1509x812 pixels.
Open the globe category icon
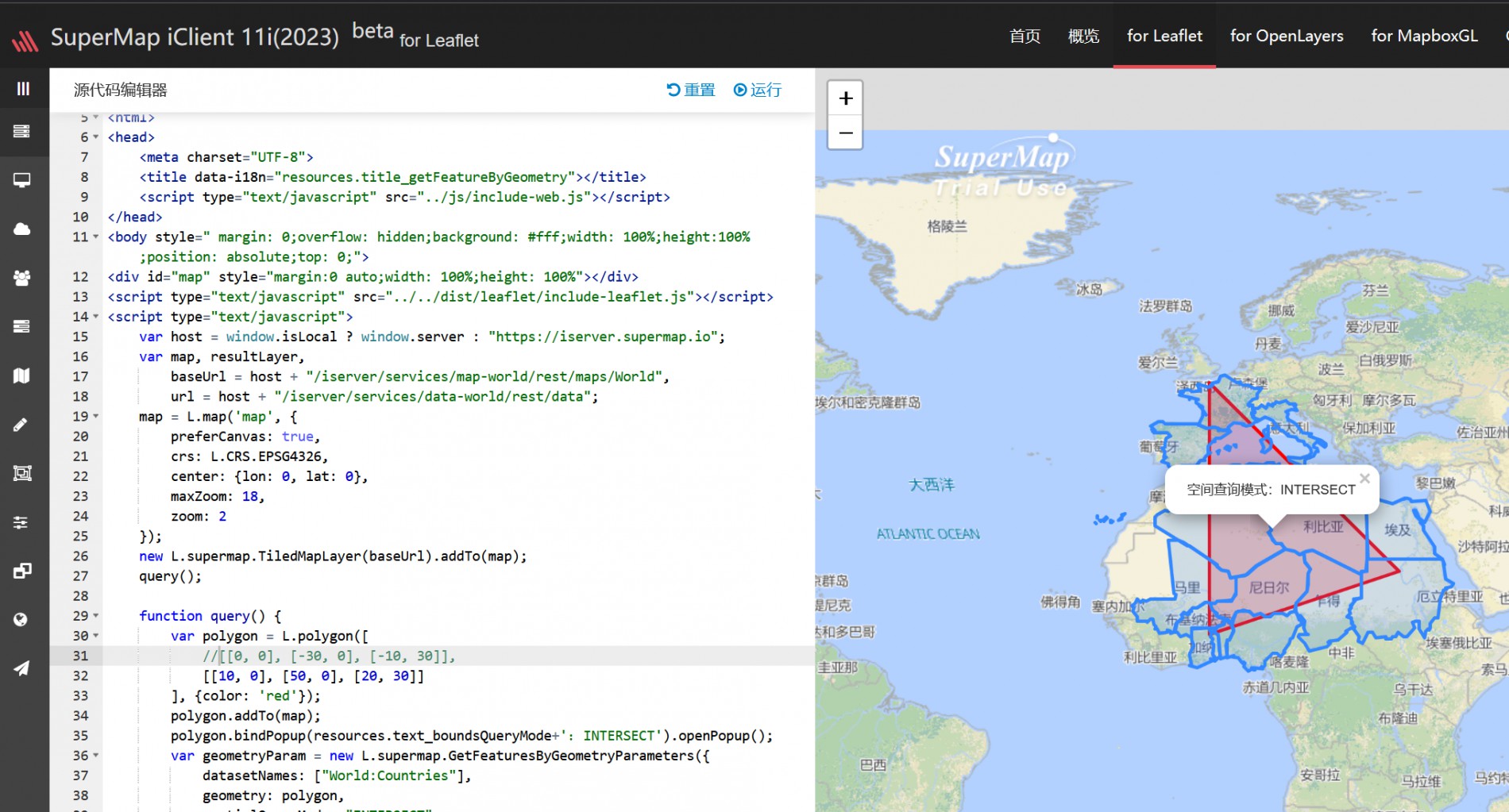(x=21, y=619)
